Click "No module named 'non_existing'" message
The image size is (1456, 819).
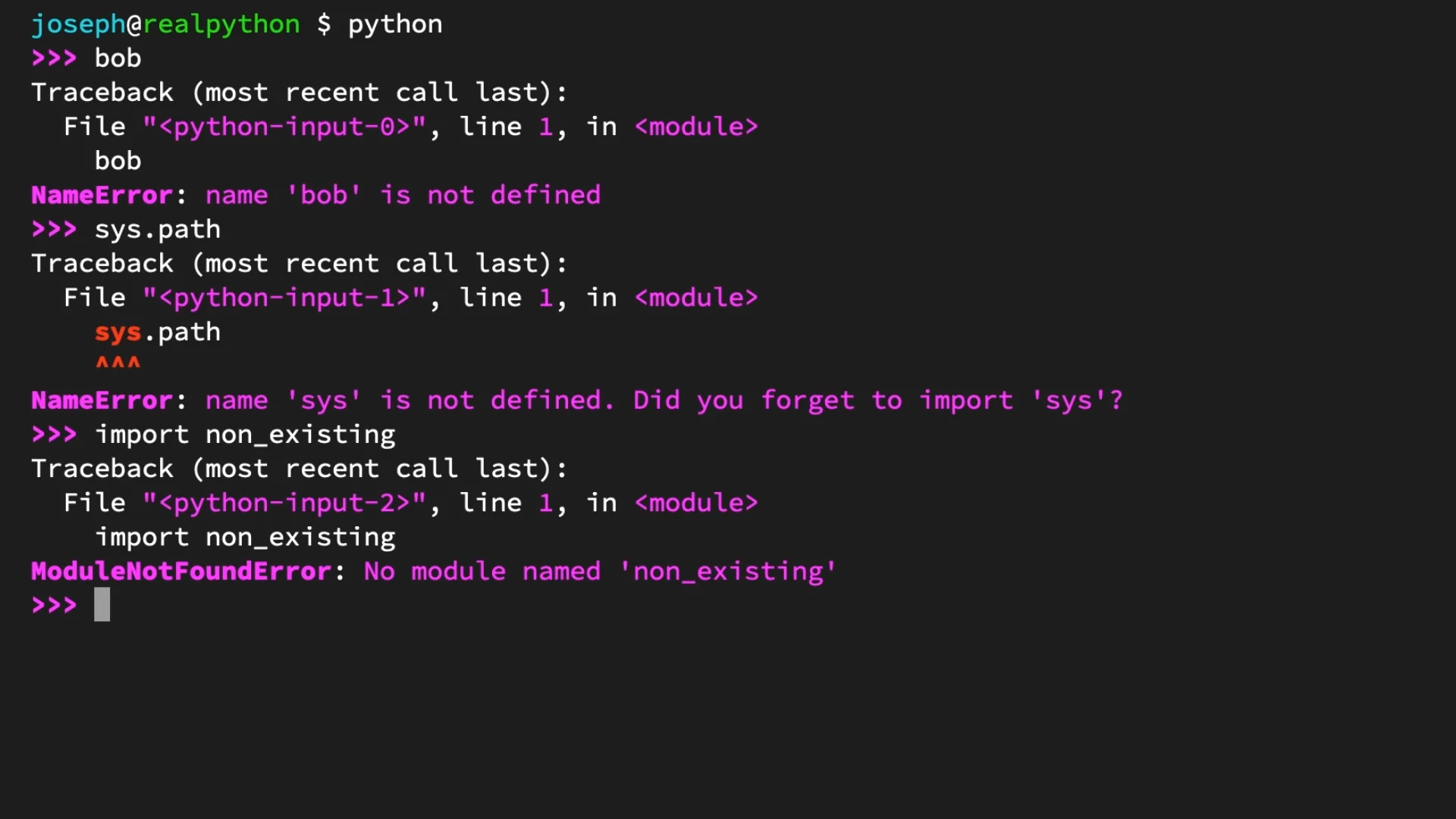pyautogui.click(x=601, y=571)
